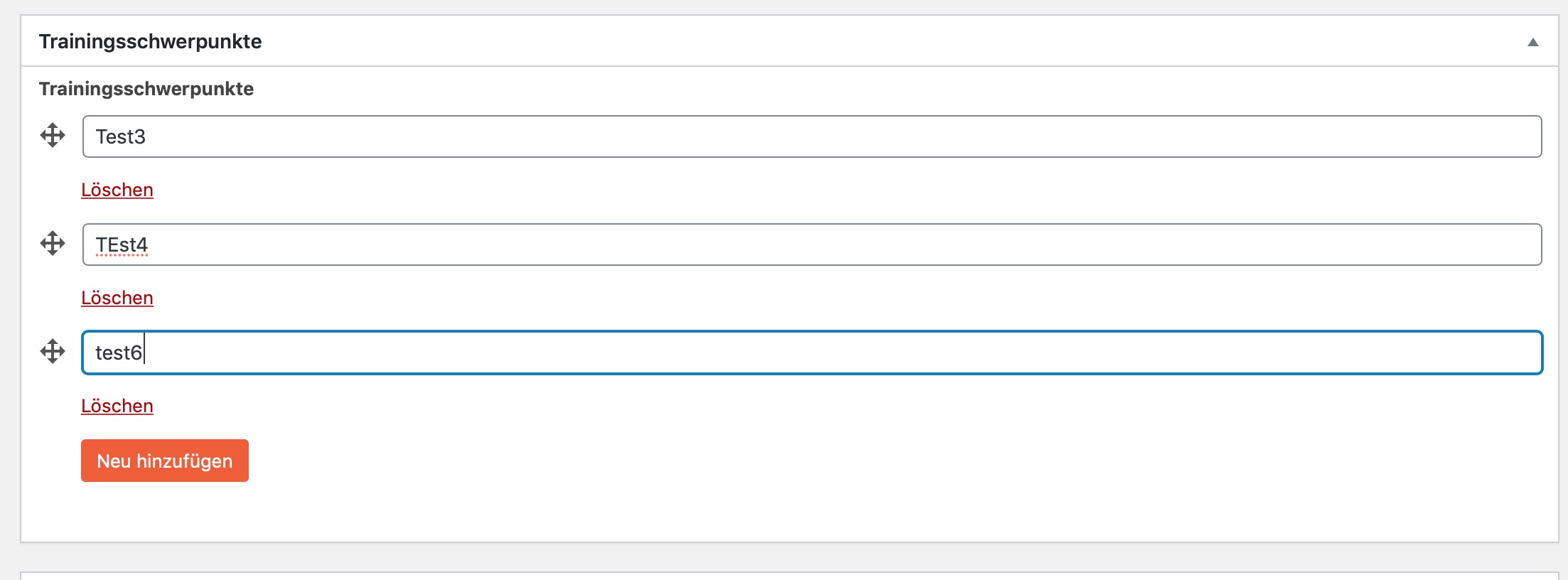This screenshot has width=1568, height=580.
Task: Delete the Test3 entry using Löschen link
Action: (117, 190)
